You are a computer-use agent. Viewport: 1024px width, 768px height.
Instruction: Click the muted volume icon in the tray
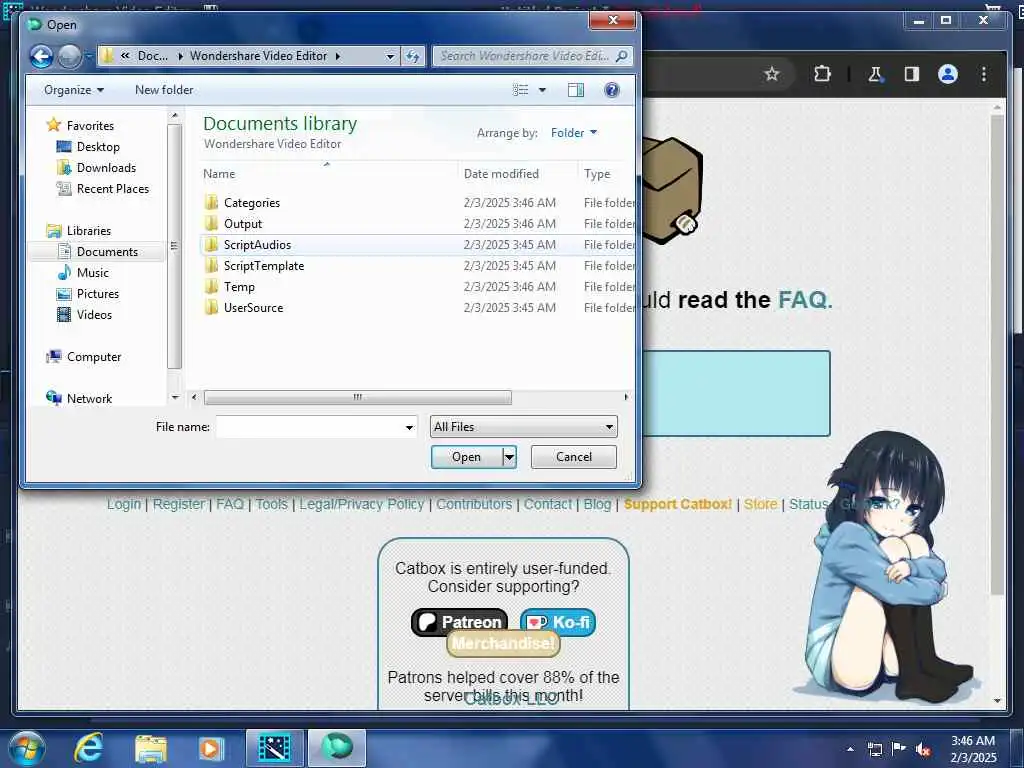click(x=922, y=749)
